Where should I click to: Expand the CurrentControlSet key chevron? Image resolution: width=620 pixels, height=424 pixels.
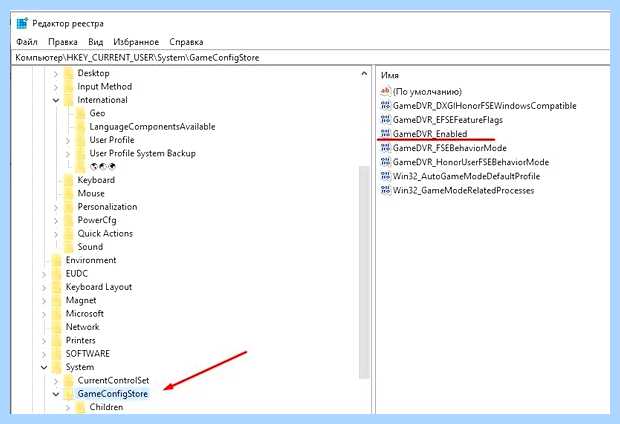tap(56, 381)
